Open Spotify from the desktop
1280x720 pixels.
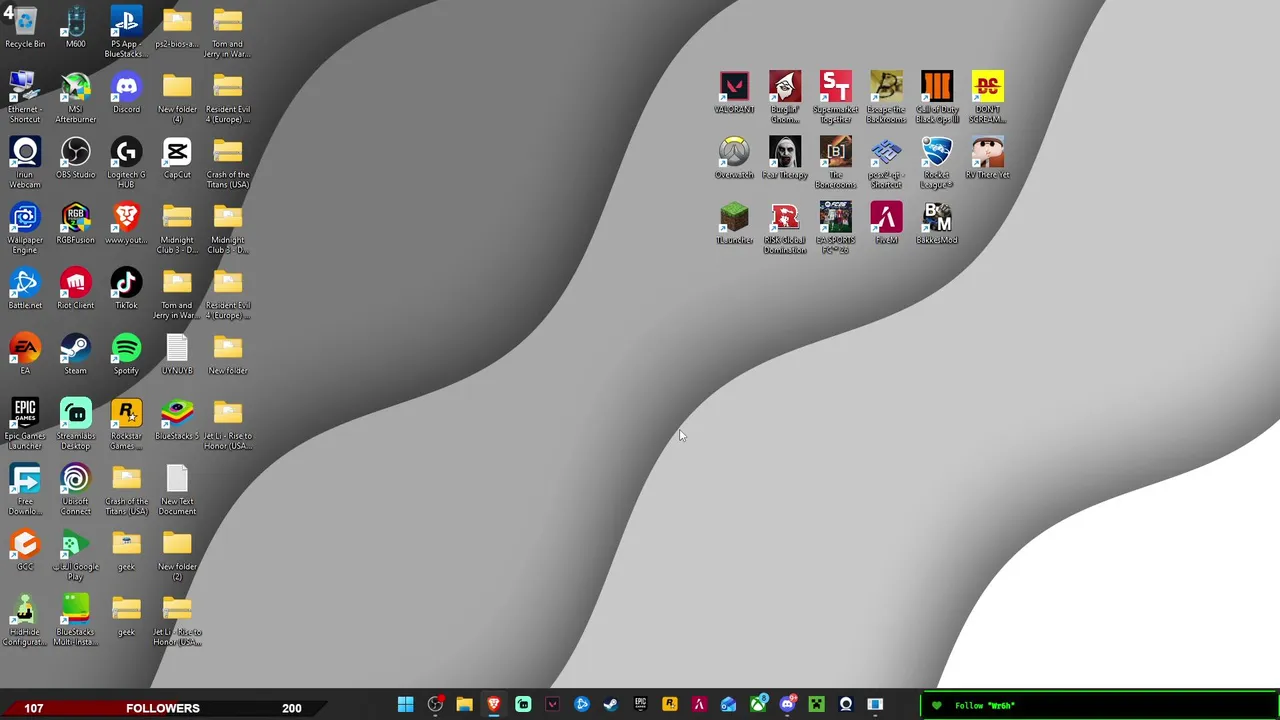pos(126,354)
